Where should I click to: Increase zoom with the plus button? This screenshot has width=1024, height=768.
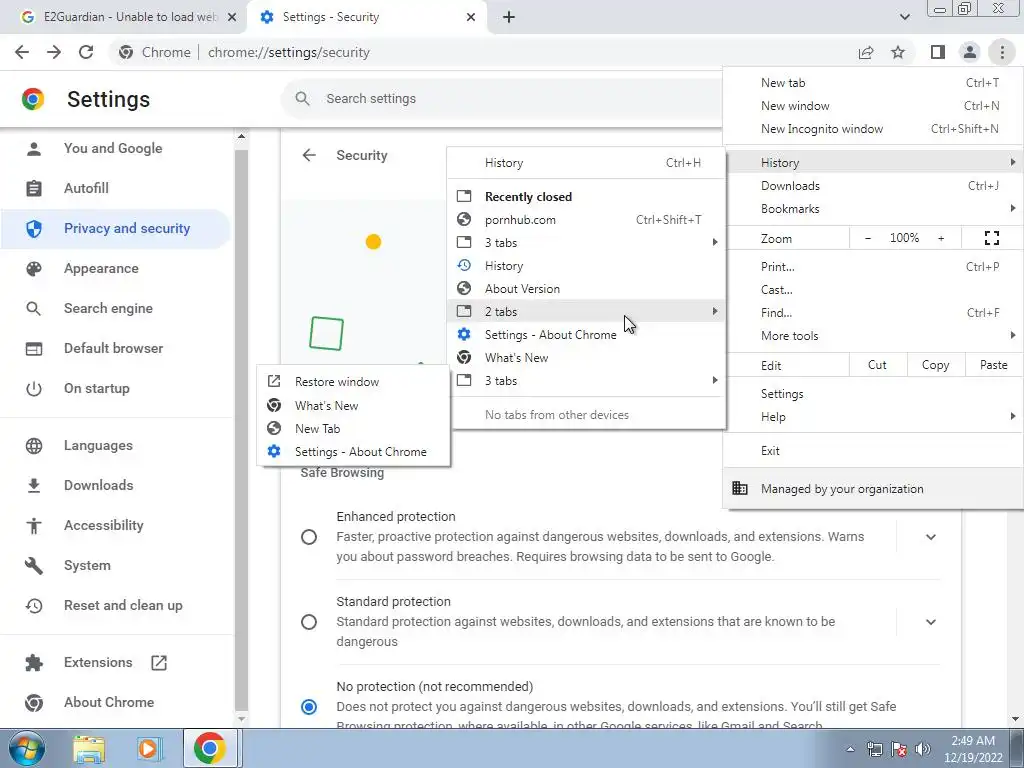941,238
